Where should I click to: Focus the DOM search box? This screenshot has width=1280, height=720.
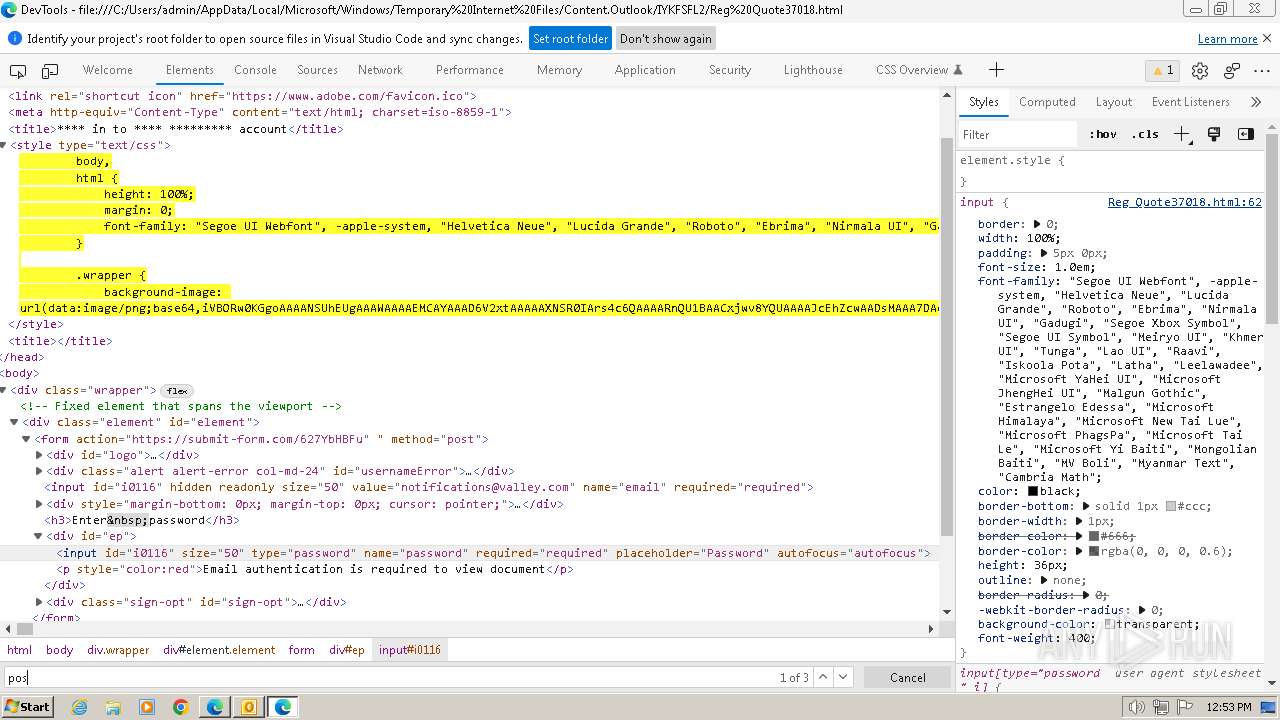pyautogui.click(x=388, y=677)
